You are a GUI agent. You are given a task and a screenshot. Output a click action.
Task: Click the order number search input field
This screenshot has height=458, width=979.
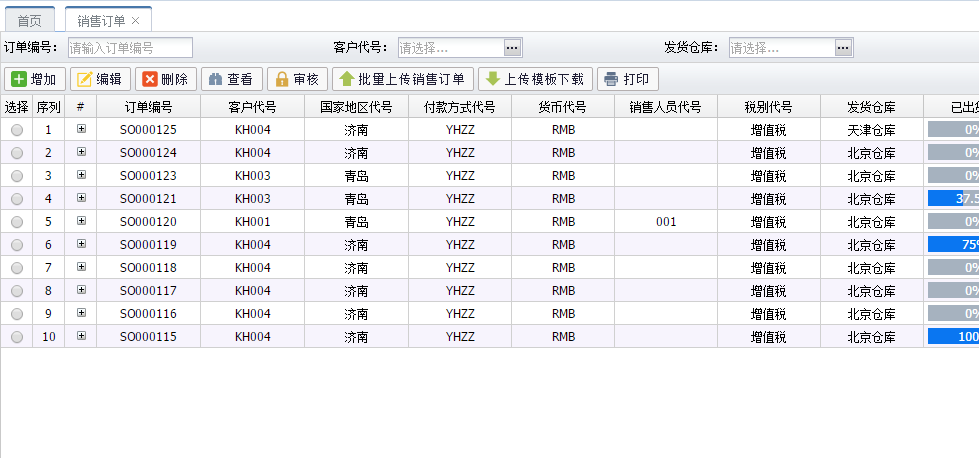pyautogui.click(x=130, y=47)
